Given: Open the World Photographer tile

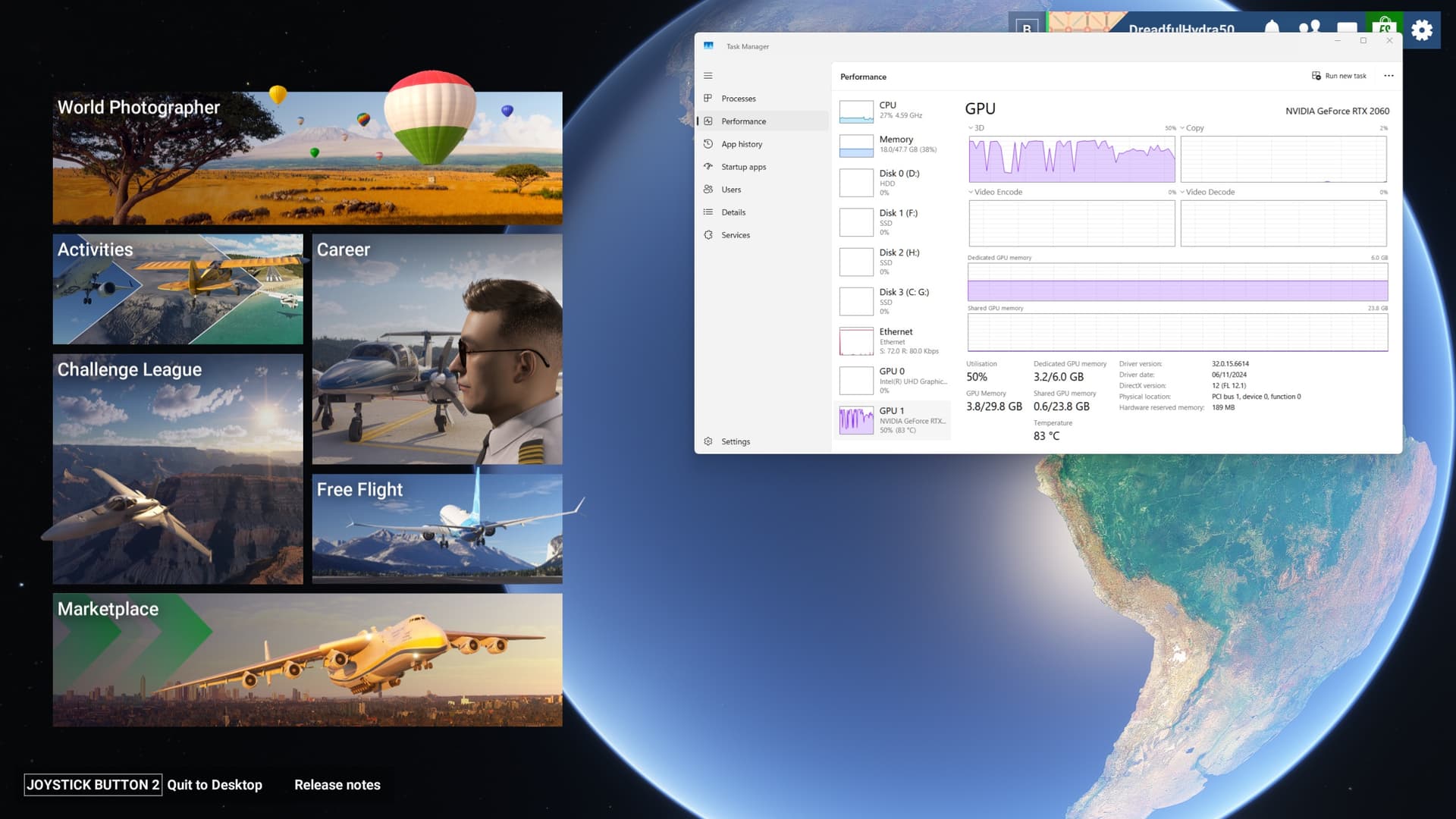Looking at the screenshot, I should [307, 158].
